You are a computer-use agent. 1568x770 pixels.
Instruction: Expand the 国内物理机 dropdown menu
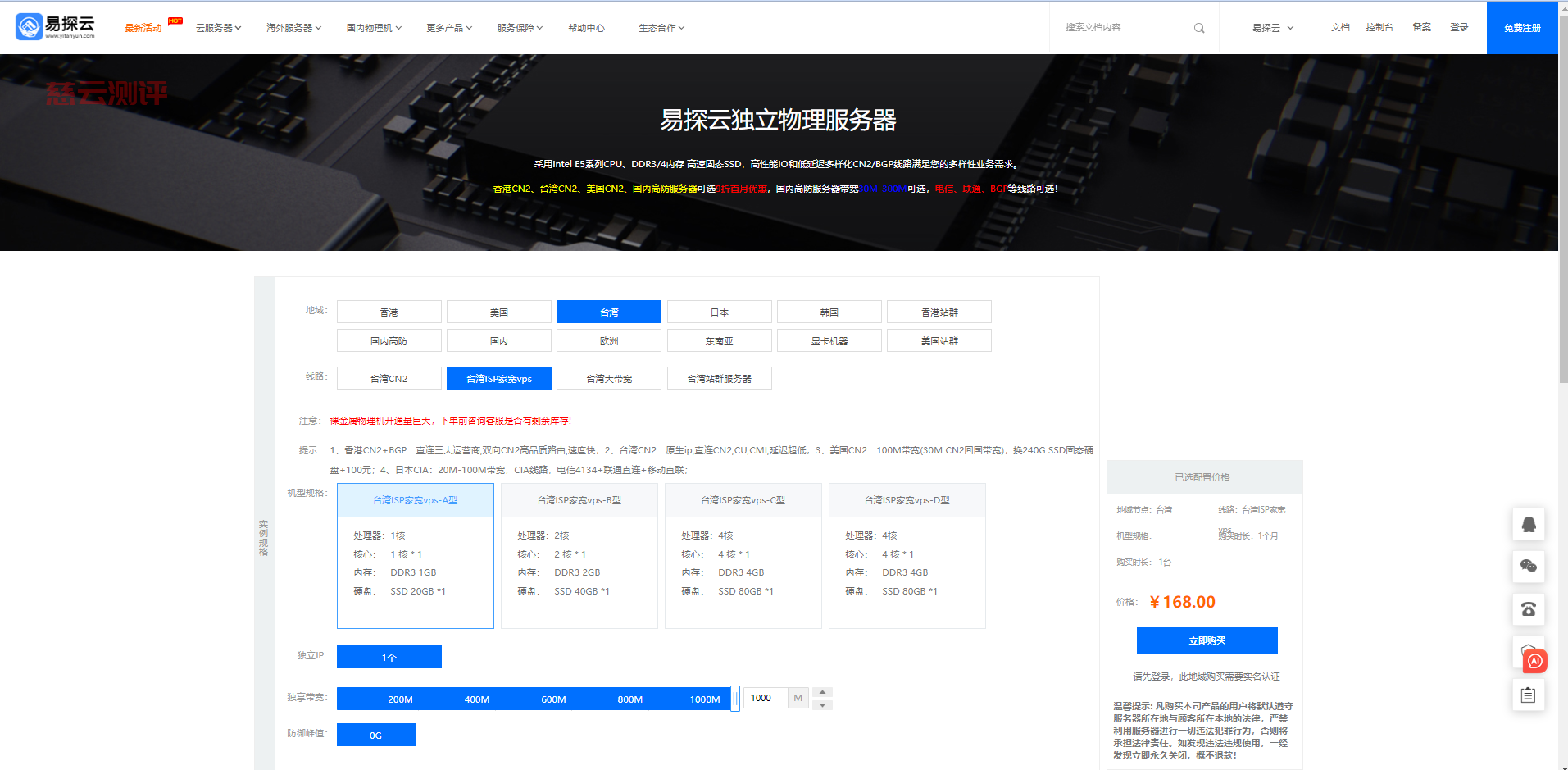[x=374, y=28]
